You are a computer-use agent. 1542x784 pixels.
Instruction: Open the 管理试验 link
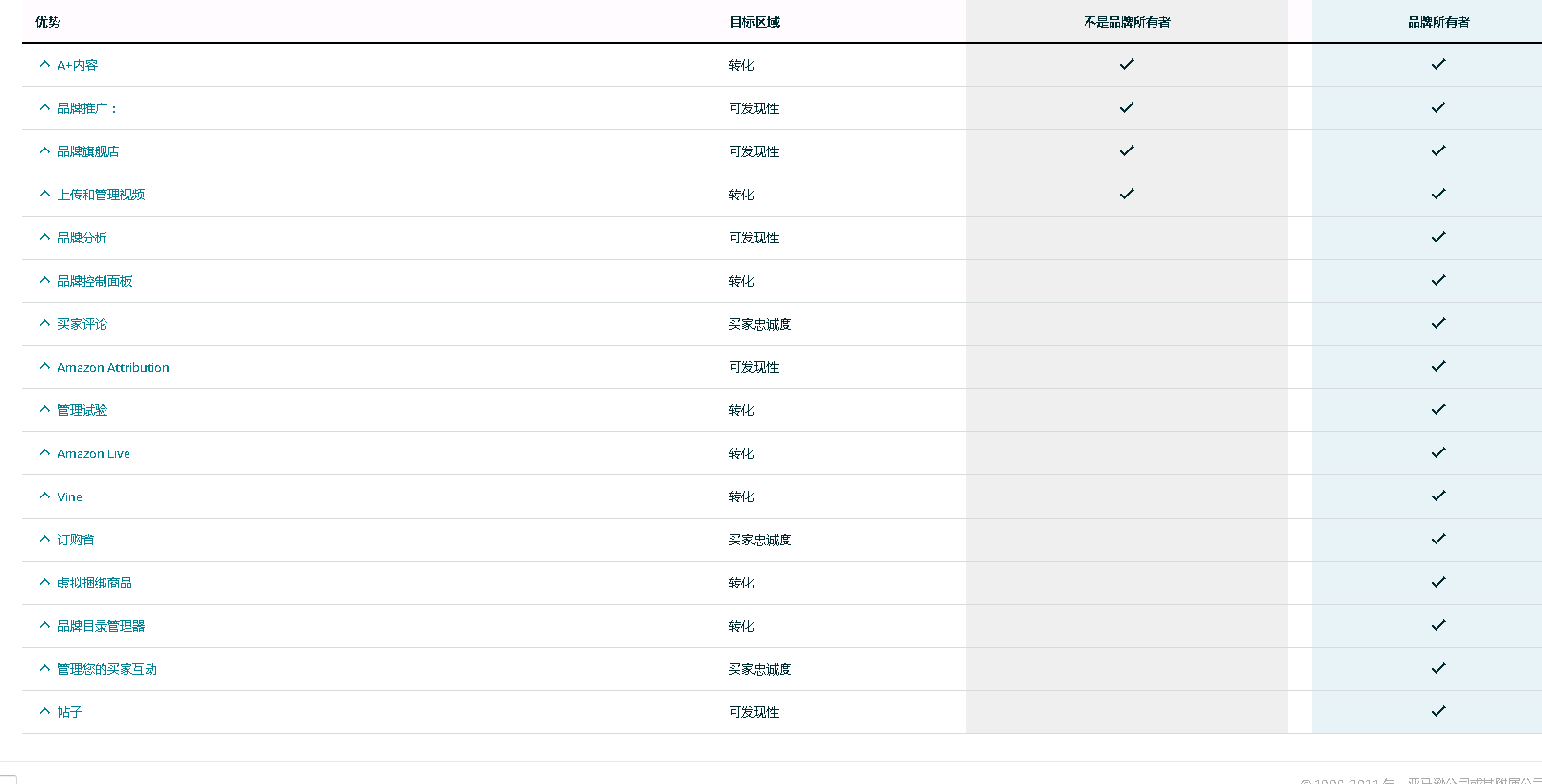click(x=82, y=410)
